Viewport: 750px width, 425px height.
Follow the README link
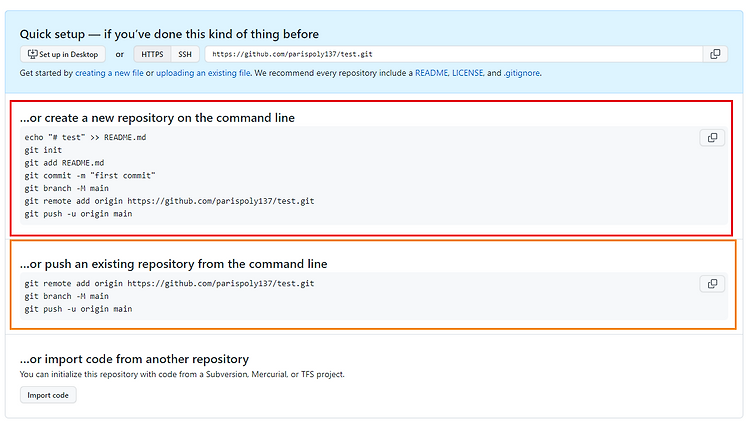pos(431,73)
